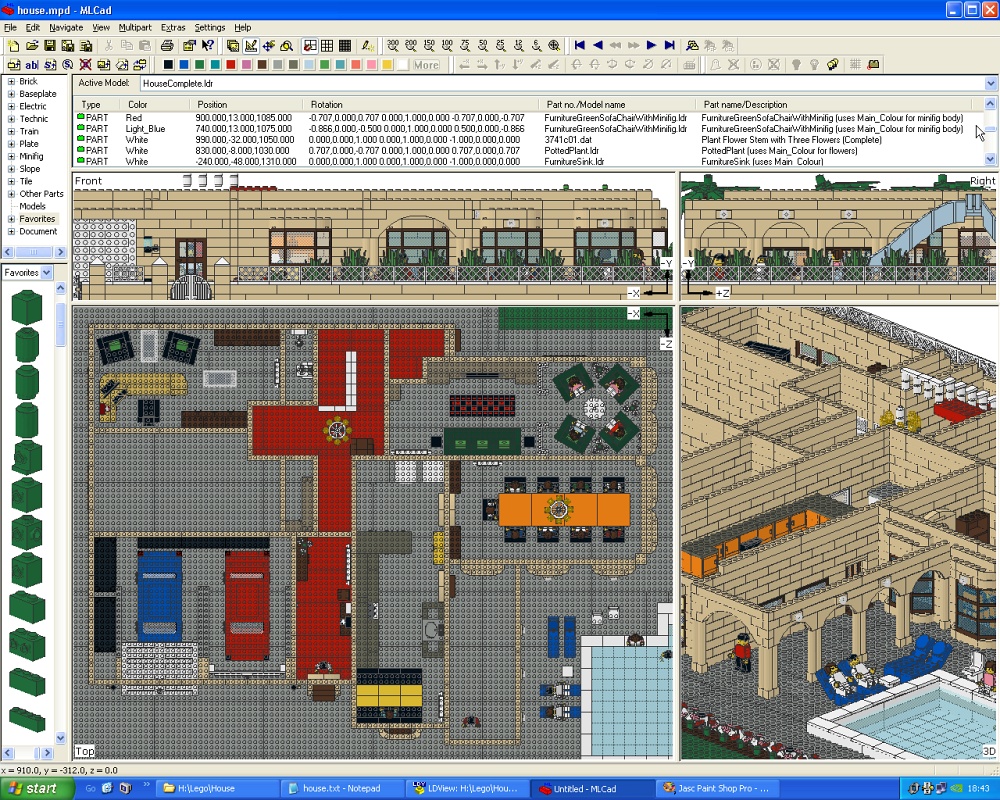
Task: Select the Models tree item
Action: pos(32,207)
